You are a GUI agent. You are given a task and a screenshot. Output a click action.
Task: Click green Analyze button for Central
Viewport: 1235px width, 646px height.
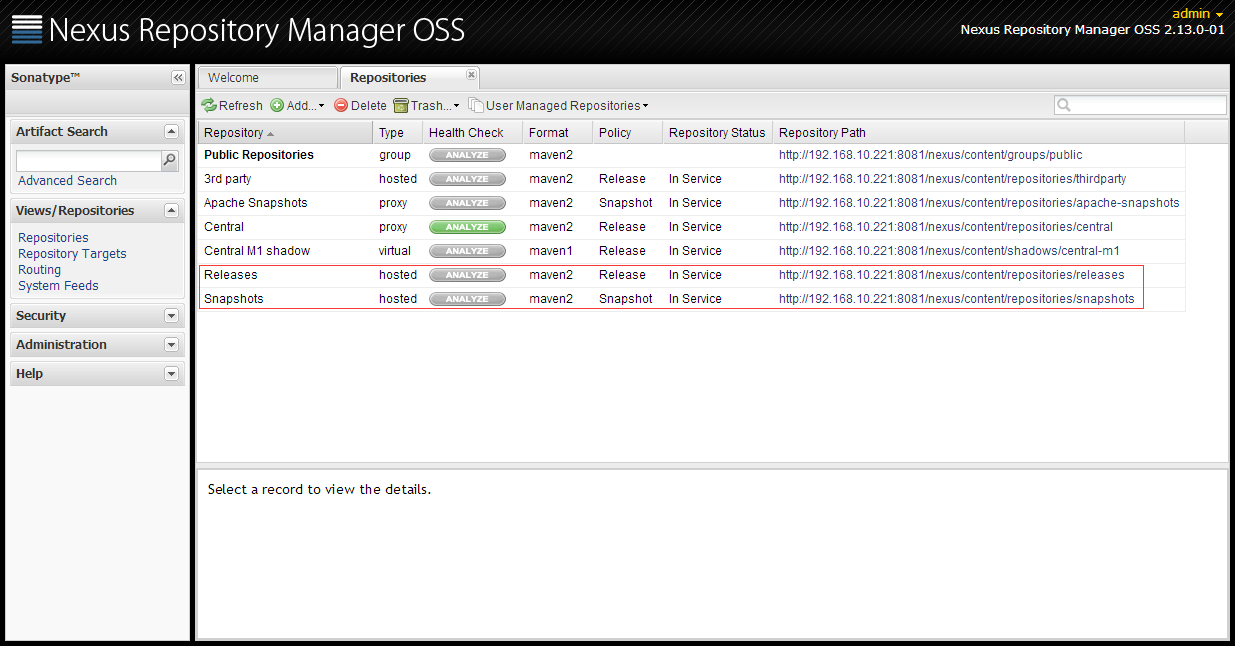[x=467, y=227]
